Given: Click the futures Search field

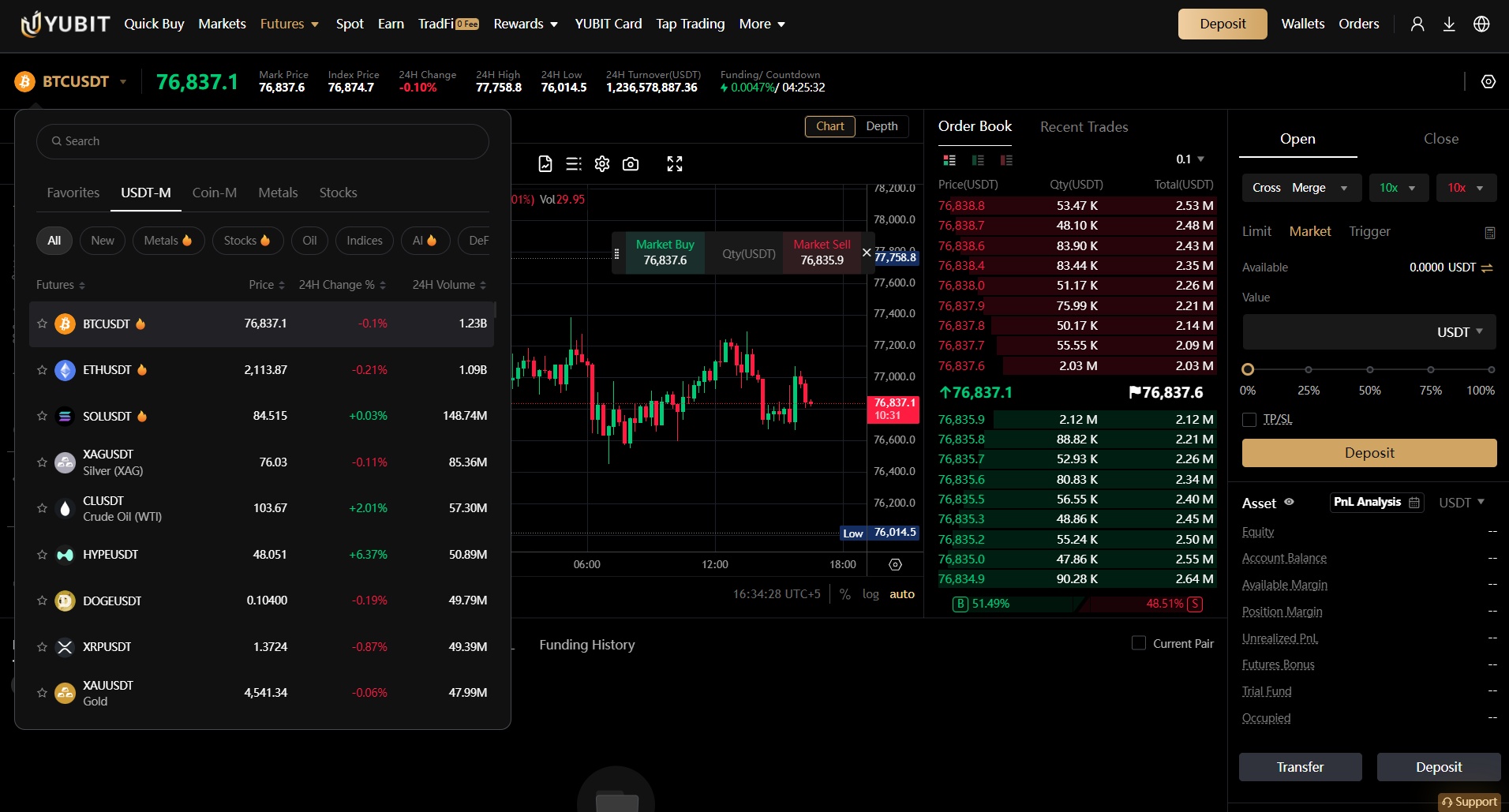Looking at the screenshot, I should [x=263, y=141].
